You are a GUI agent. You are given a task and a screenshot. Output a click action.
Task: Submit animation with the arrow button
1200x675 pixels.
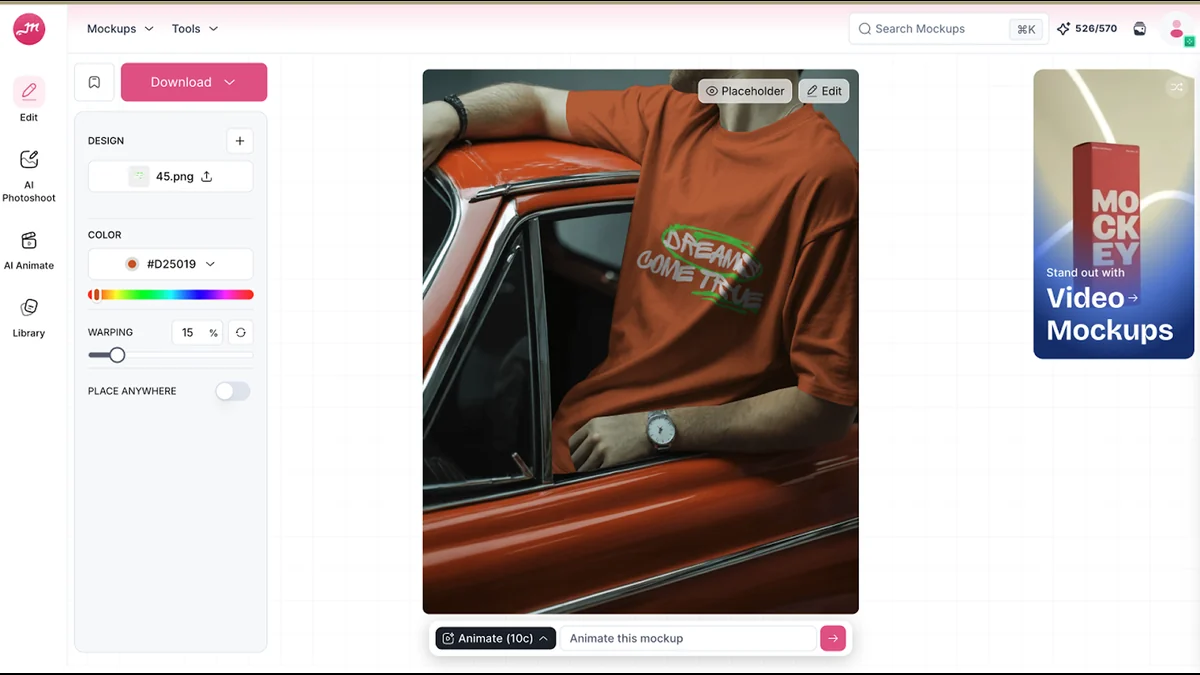tap(833, 638)
